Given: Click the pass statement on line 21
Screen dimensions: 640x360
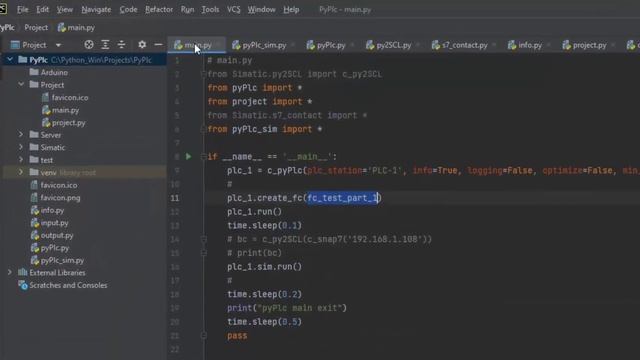Looking at the screenshot, I should tap(237, 336).
